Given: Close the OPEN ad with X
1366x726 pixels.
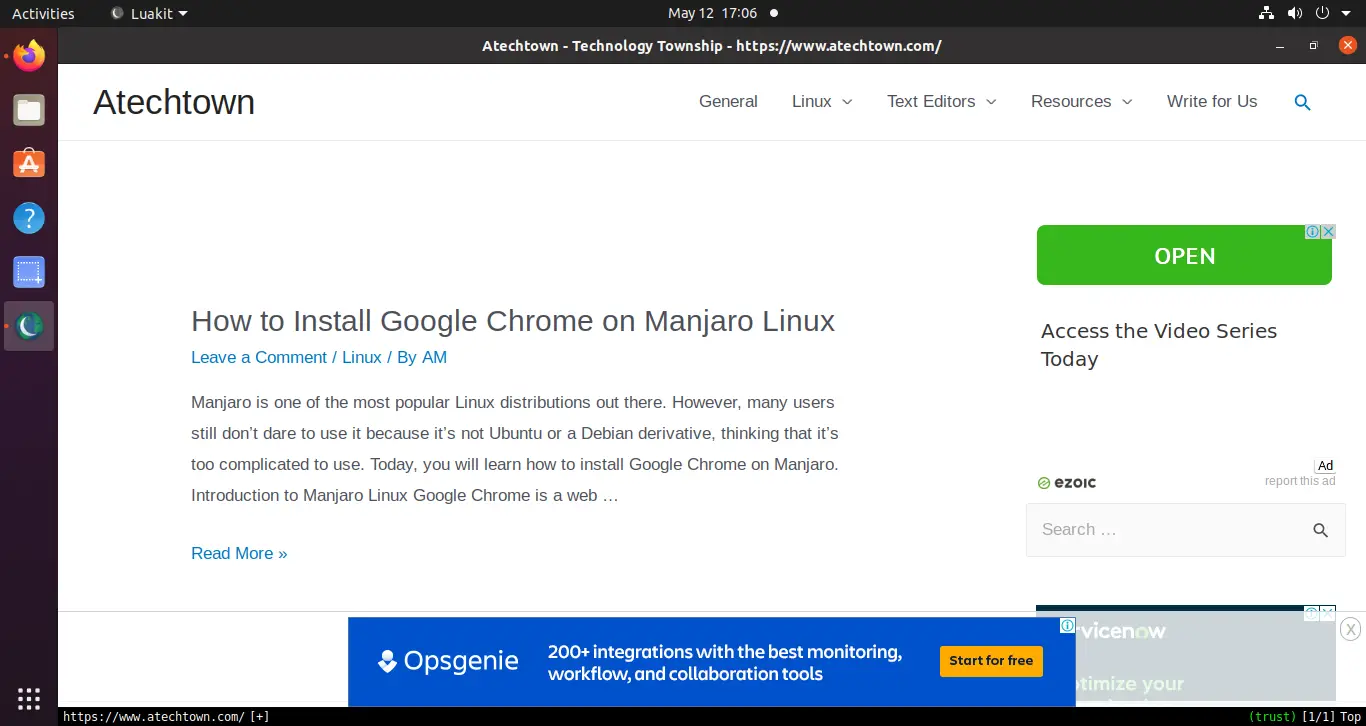Looking at the screenshot, I should tap(1329, 232).
